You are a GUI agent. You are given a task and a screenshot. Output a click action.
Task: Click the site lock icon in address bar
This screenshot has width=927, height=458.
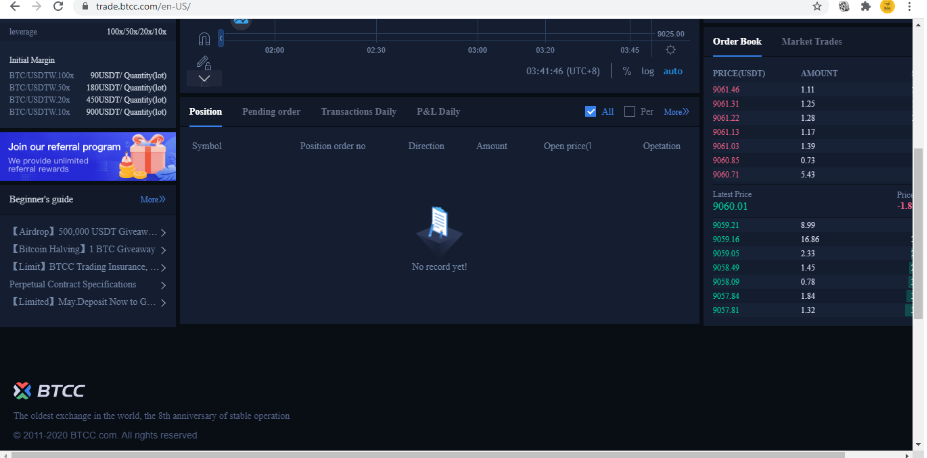(x=85, y=7)
